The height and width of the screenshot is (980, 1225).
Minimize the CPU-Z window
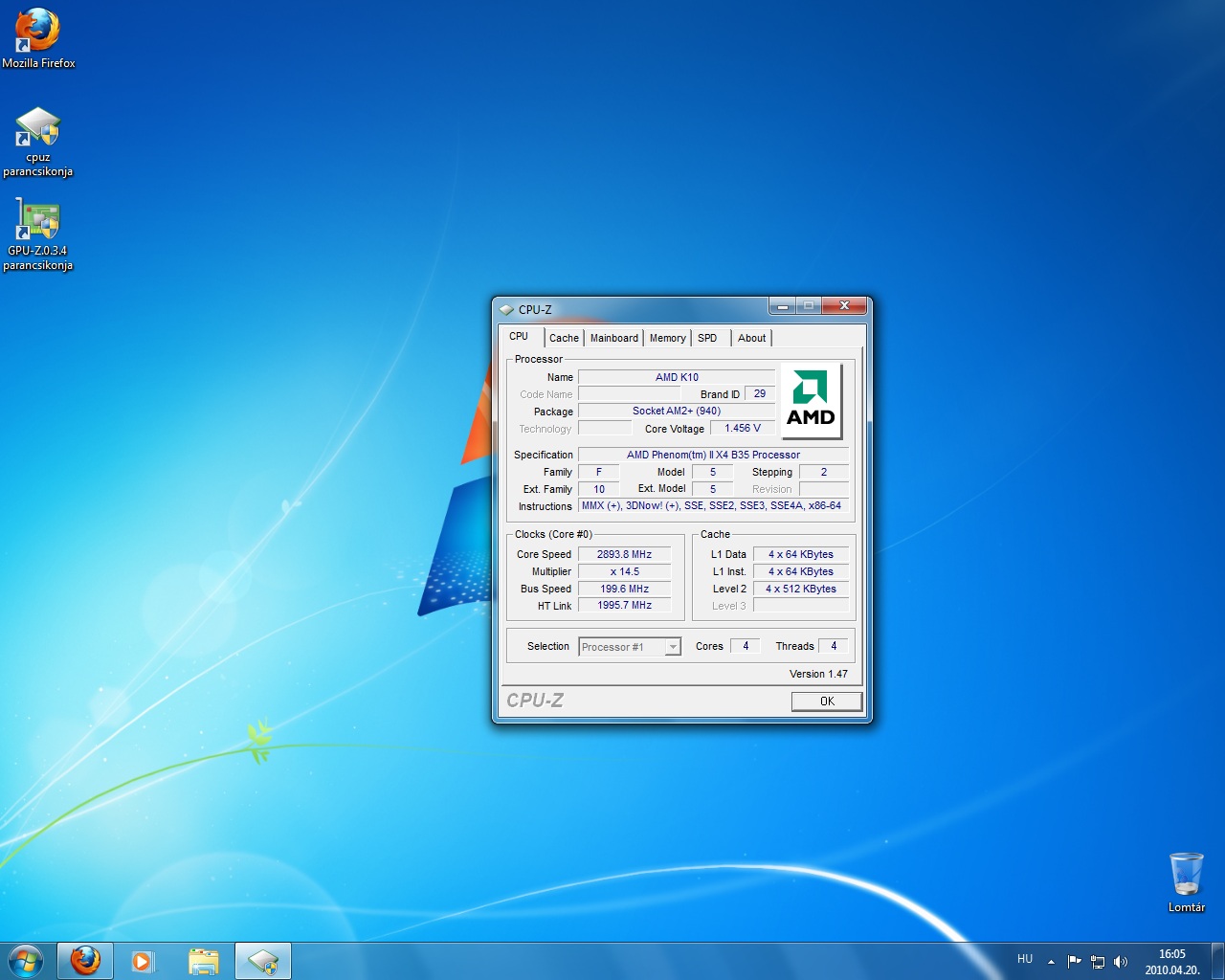[x=783, y=306]
